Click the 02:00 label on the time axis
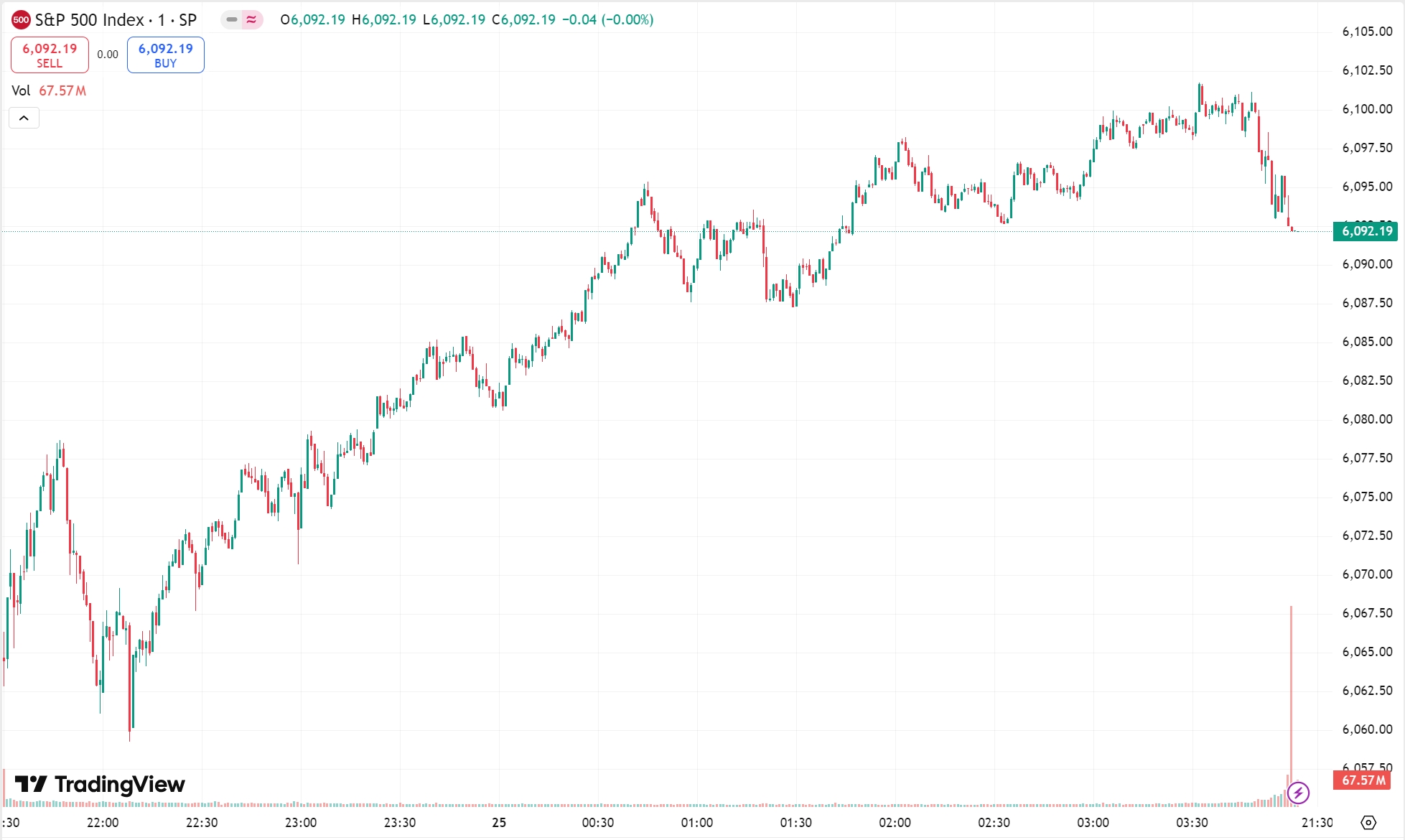Image resolution: width=1405 pixels, height=840 pixels. tap(895, 823)
